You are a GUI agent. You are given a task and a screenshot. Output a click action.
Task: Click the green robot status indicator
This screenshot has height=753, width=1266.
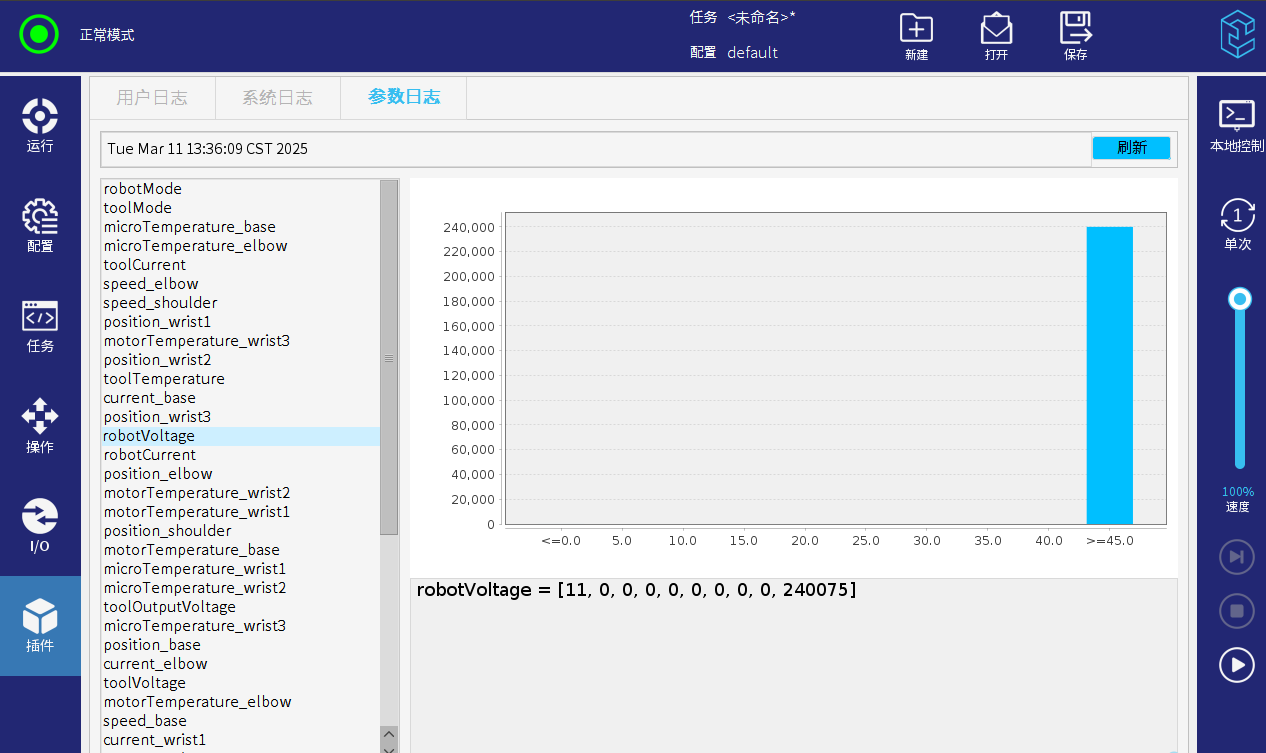pyautogui.click(x=39, y=34)
